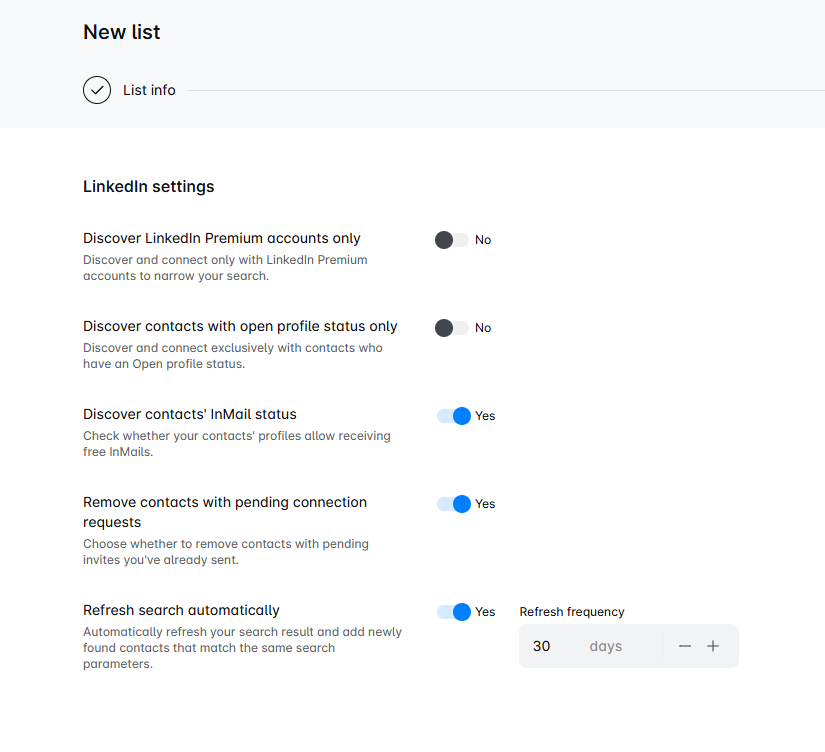Toggle off Refresh search automatically
825x752 pixels.
pos(454,612)
